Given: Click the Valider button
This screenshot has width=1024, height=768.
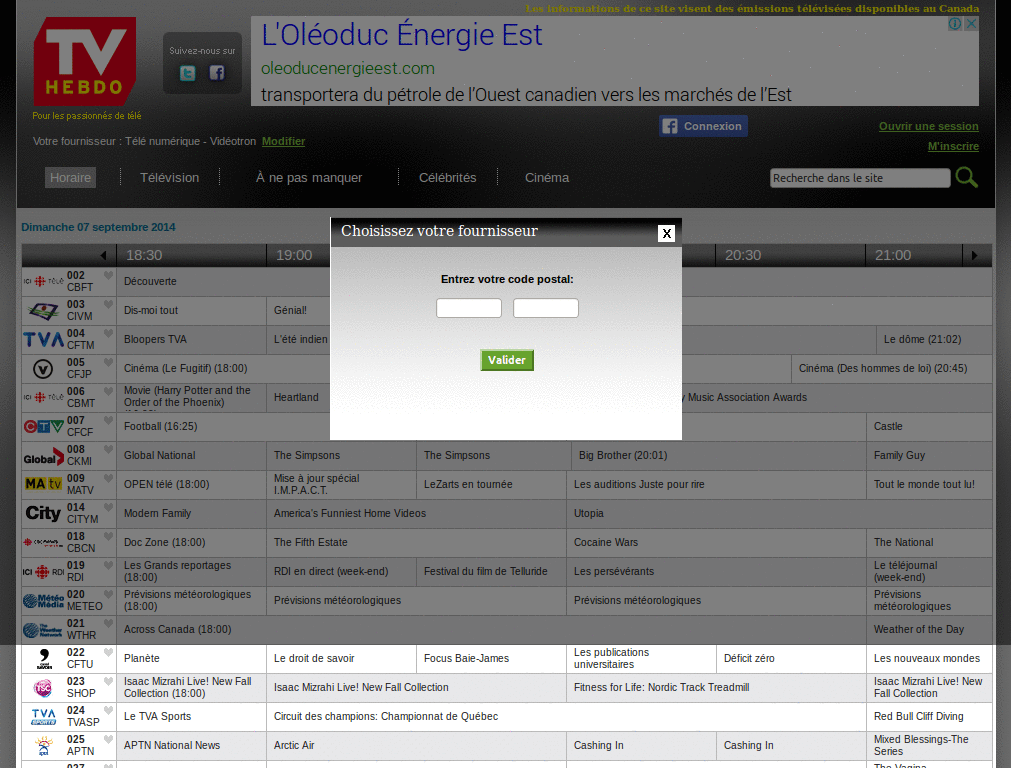Looking at the screenshot, I should 507,360.
